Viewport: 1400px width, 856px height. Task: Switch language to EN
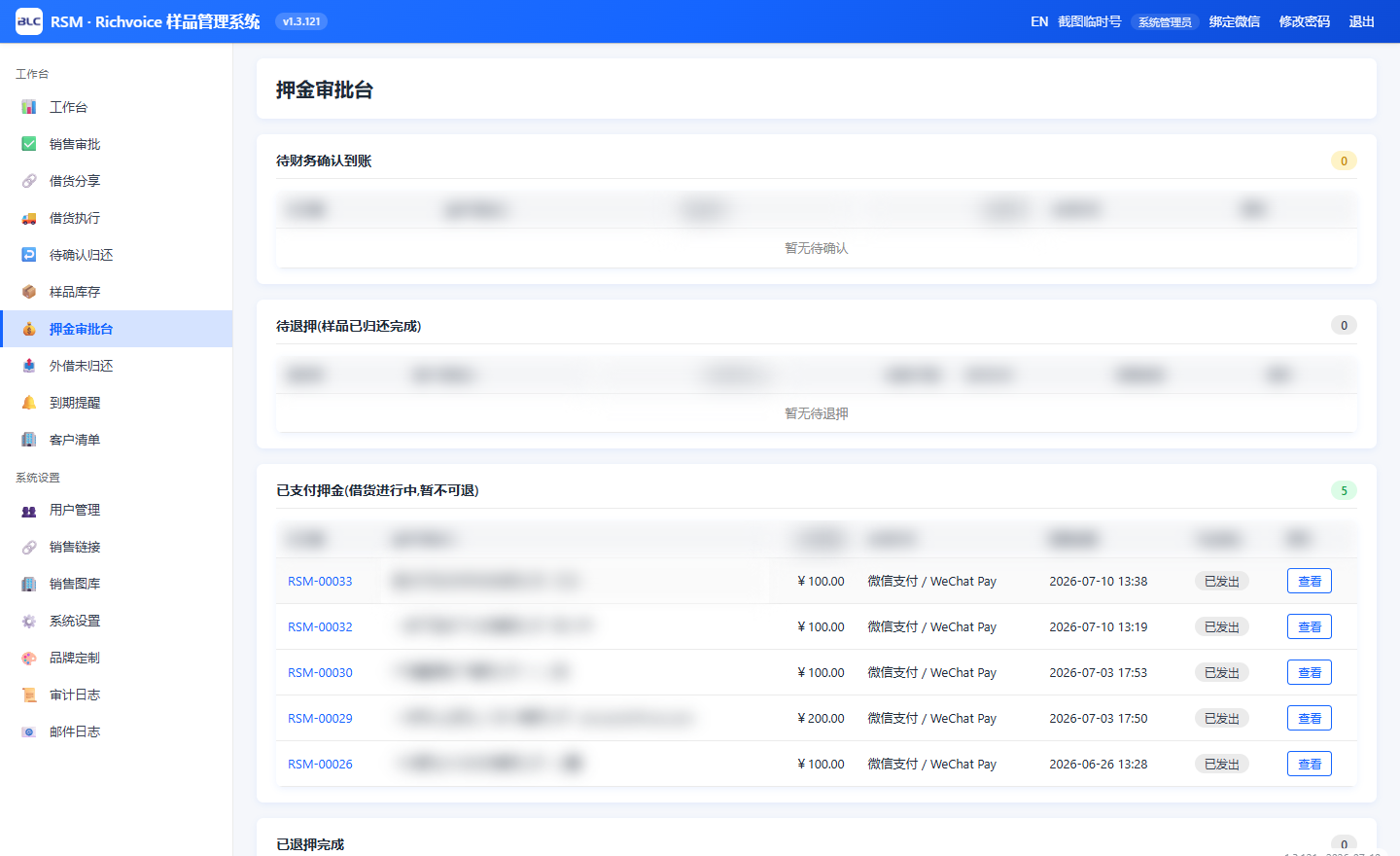(1039, 21)
